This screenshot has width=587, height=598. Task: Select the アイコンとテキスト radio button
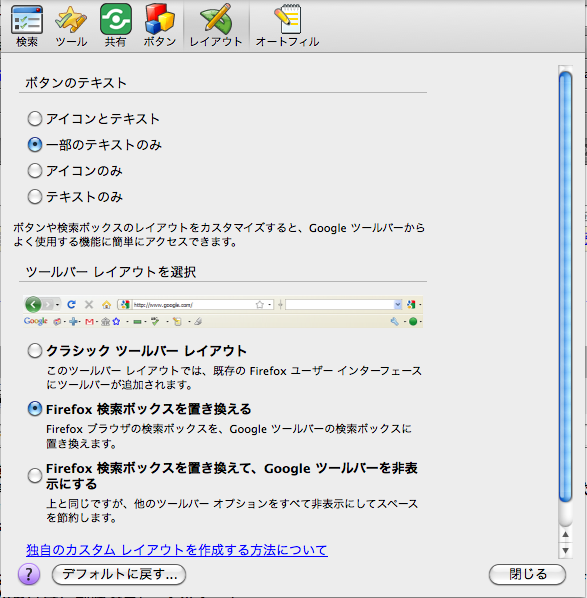[x=35, y=119]
